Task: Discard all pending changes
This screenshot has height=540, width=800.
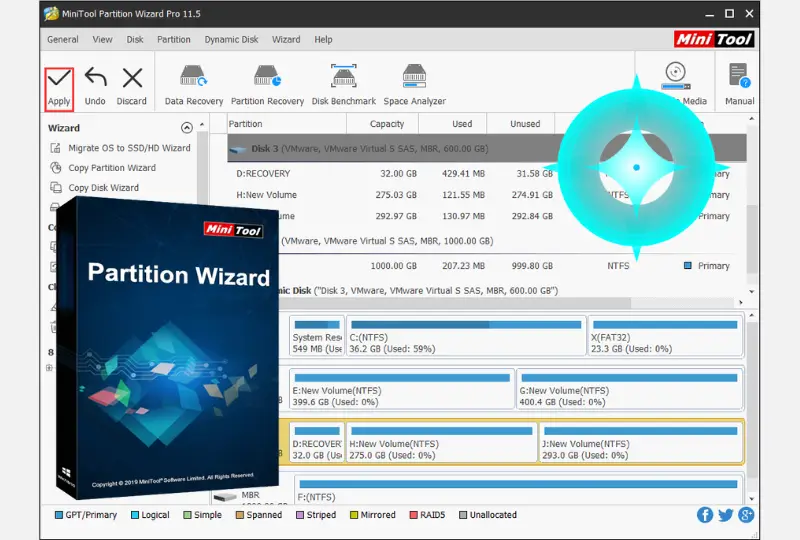Action: click(132, 87)
